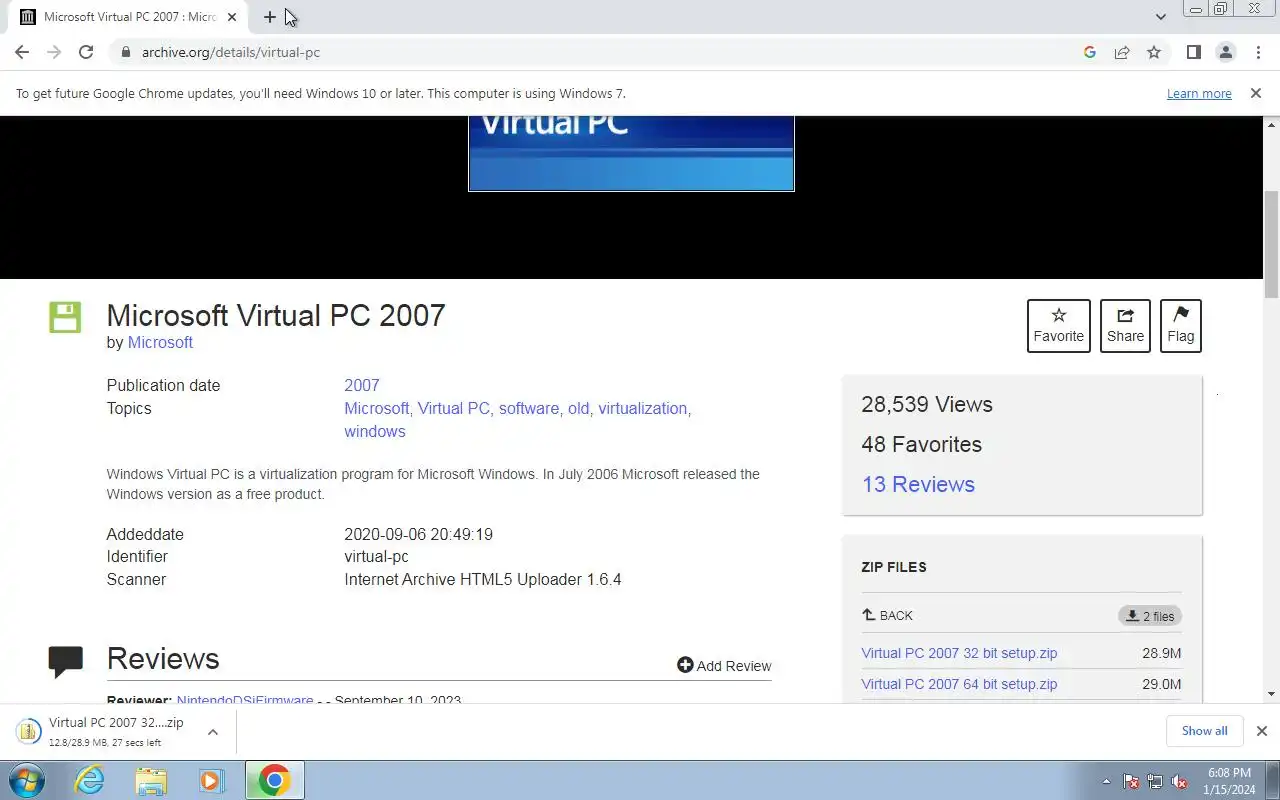This screenshot has height=800, width=1280.
Task: Show all downloads
Action: point(1204,731)
